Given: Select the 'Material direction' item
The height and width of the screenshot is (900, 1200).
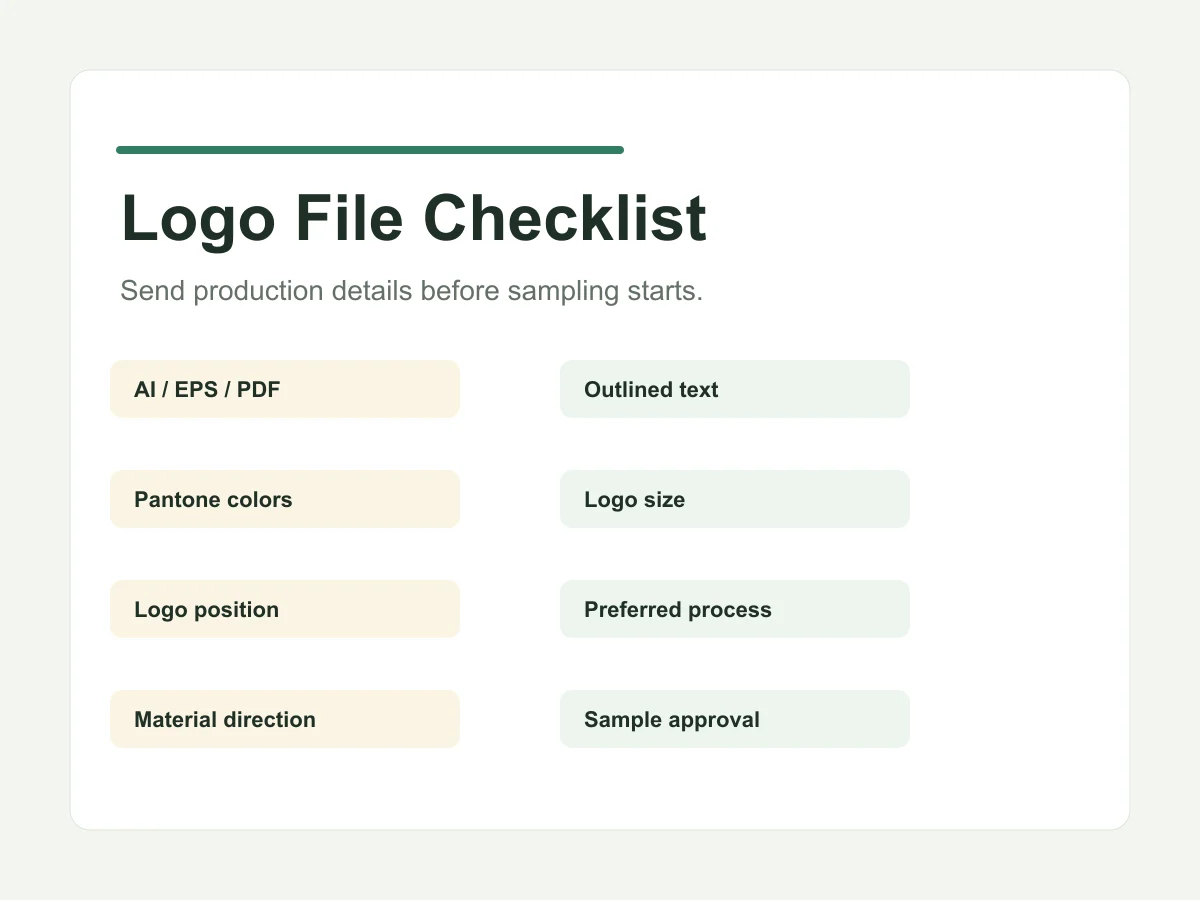Looking at the screenshot, I should coord(285,719).
